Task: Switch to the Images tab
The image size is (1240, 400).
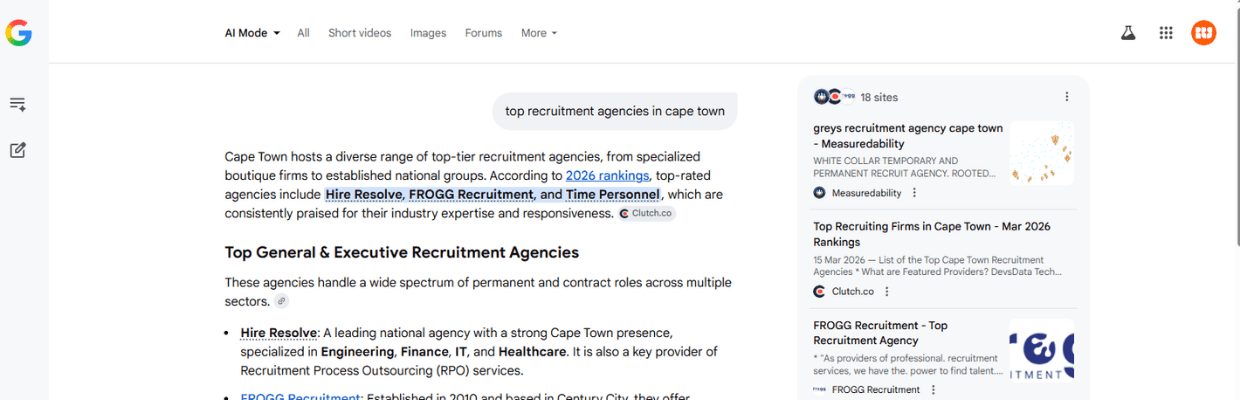Action: pos(428,33)
